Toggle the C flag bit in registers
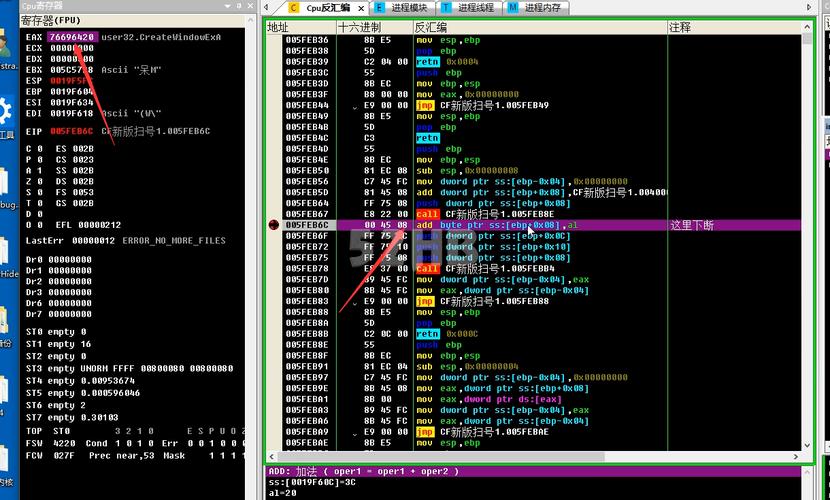Image resolution: width=830 pixels, height=500 pixels. point(39,148)
